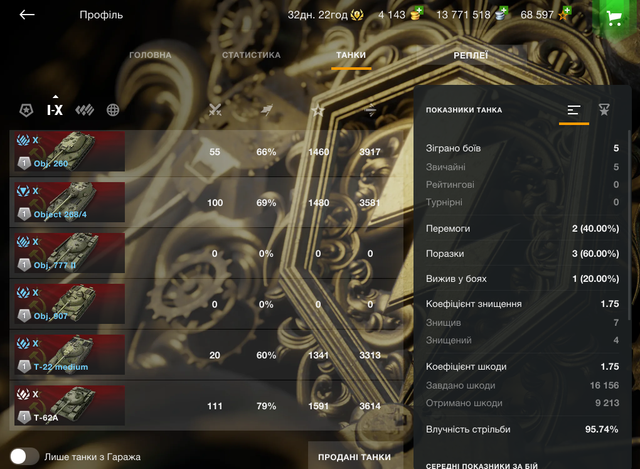Click the Рейтингові battles row
Screen dimensions: 640x469
pos(522,184)
